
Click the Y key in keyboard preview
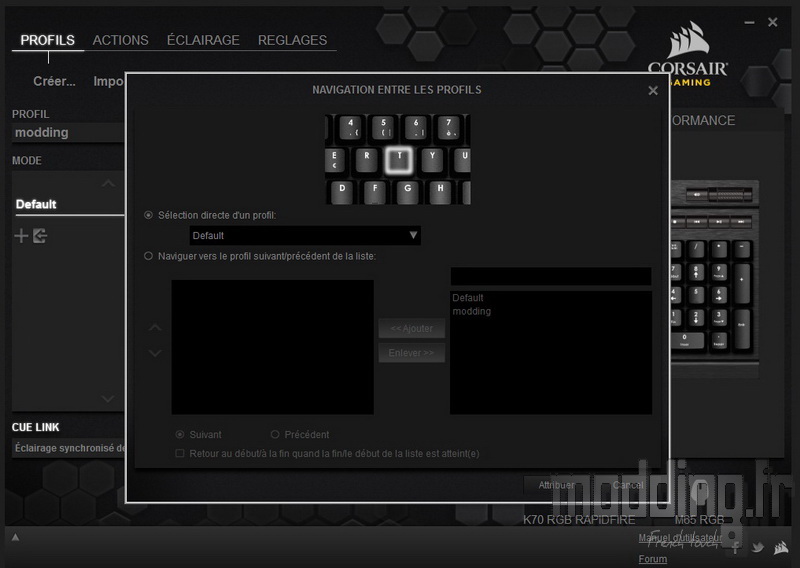pos(432,160)
